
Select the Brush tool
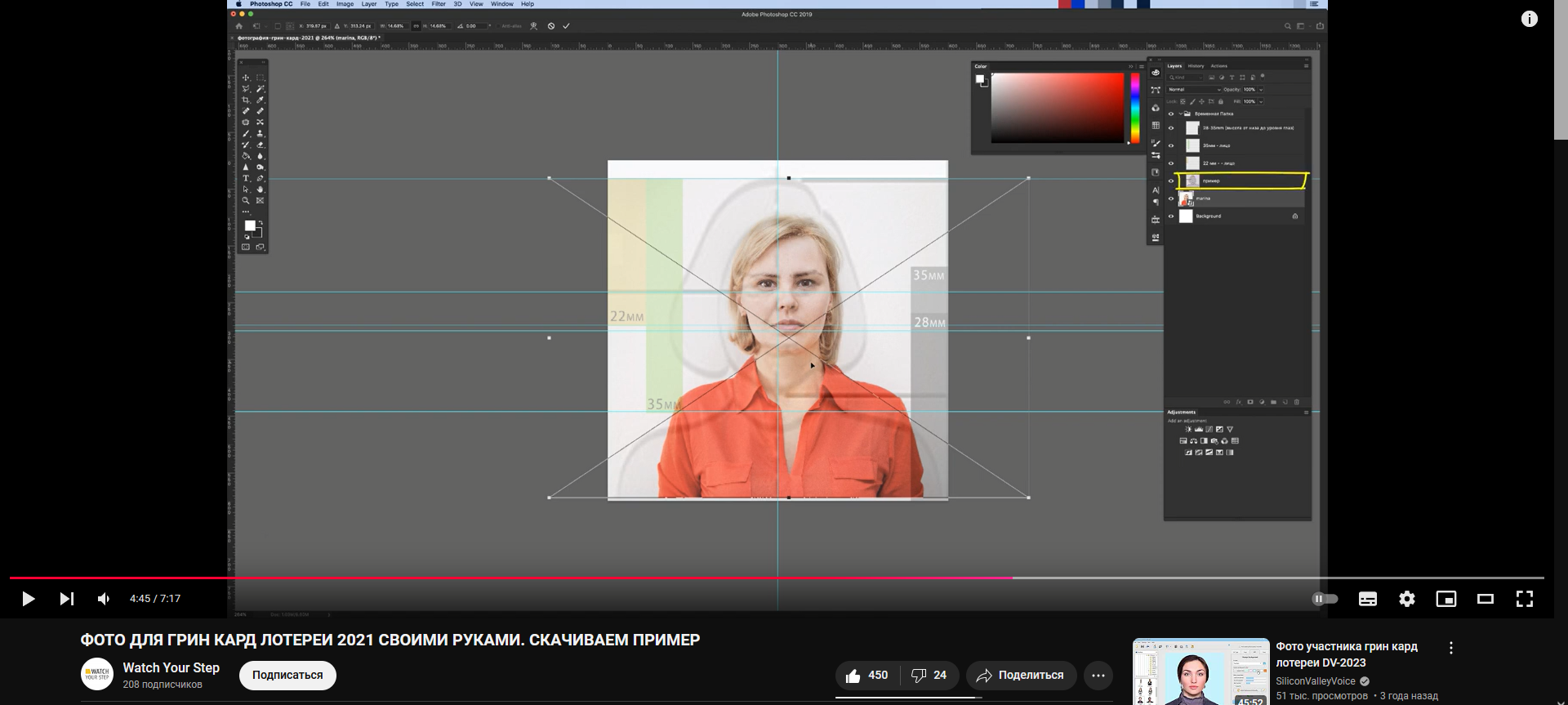pyautogui.click(x=246, y=133)
